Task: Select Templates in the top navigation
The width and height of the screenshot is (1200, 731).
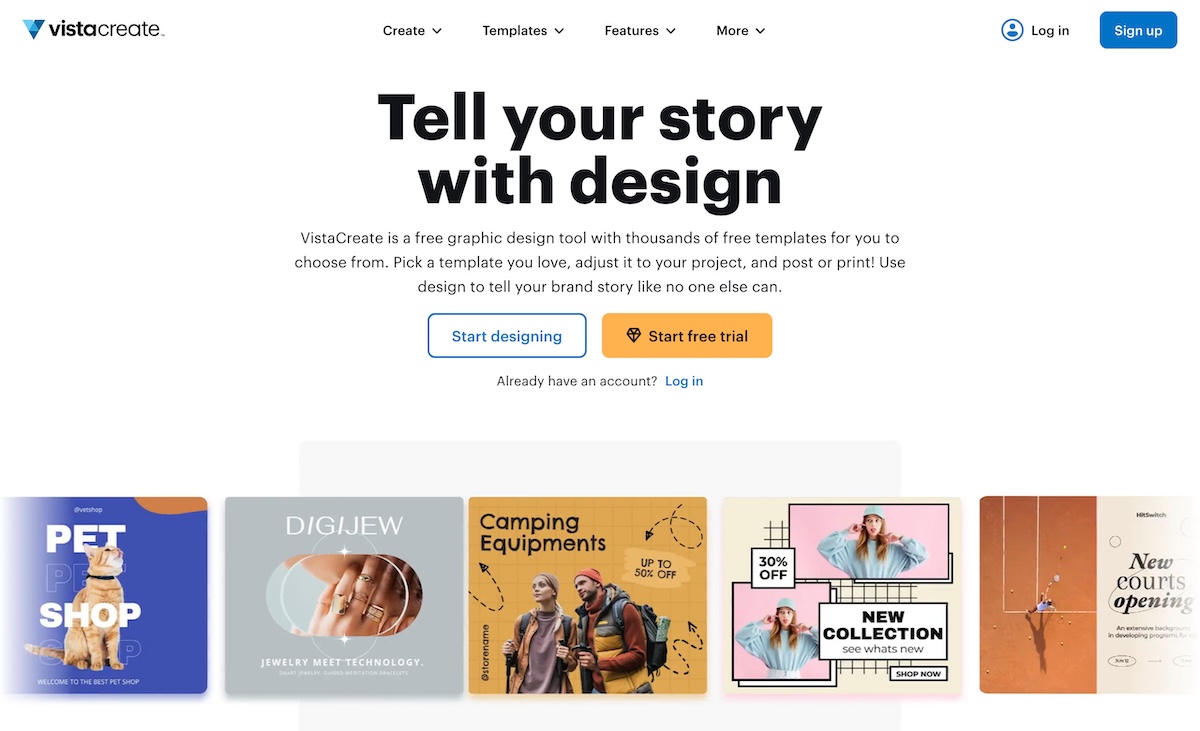Action: 514,30
